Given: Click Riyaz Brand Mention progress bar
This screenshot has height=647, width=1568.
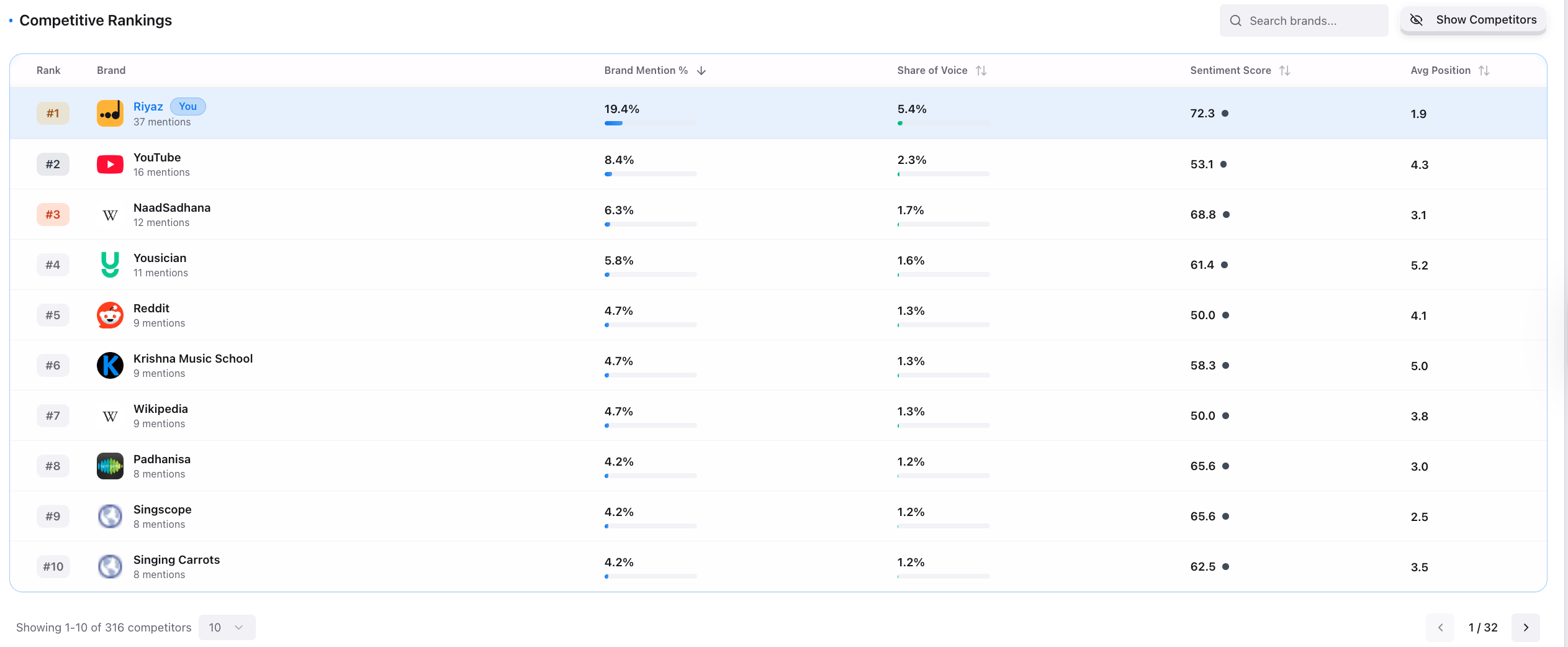Looking at the screenshot, I should (650, 124).
